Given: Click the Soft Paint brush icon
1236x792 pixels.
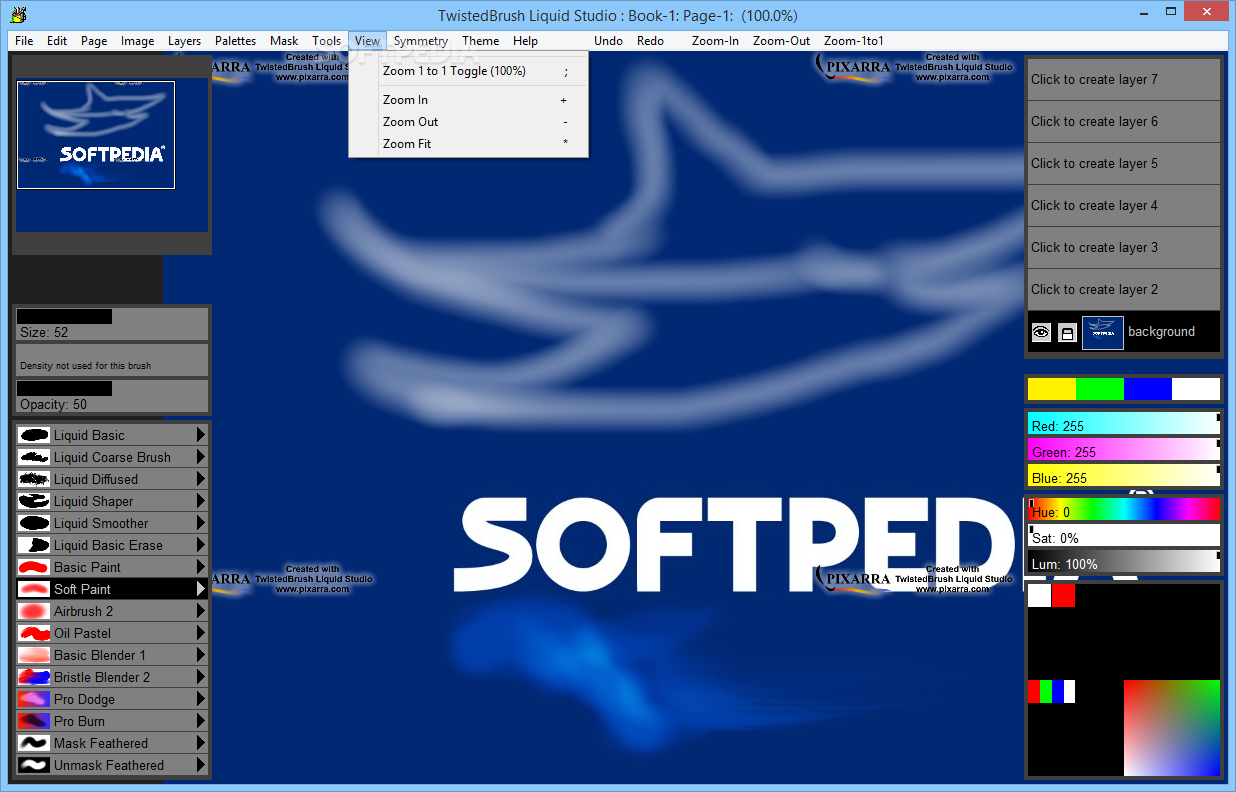Looking at the screenshot, I should coord(34,589).
